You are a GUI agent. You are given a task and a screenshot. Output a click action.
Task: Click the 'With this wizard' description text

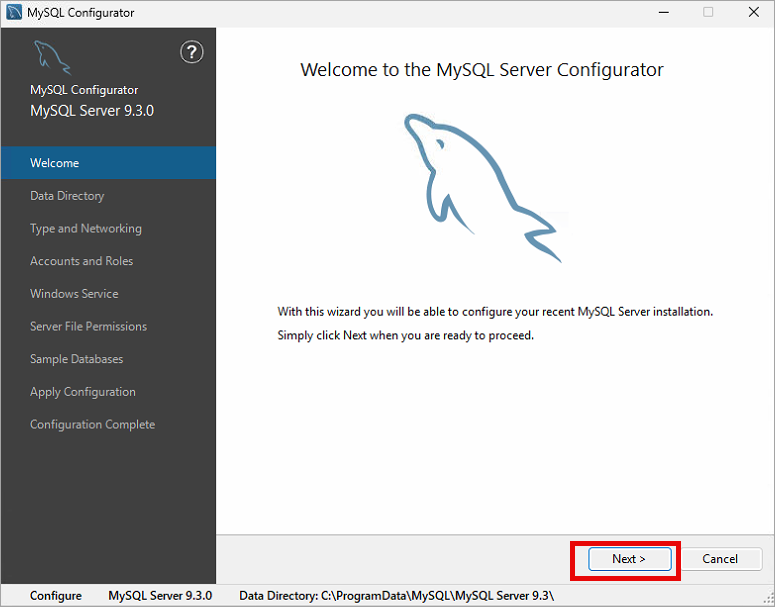[495, 311]
